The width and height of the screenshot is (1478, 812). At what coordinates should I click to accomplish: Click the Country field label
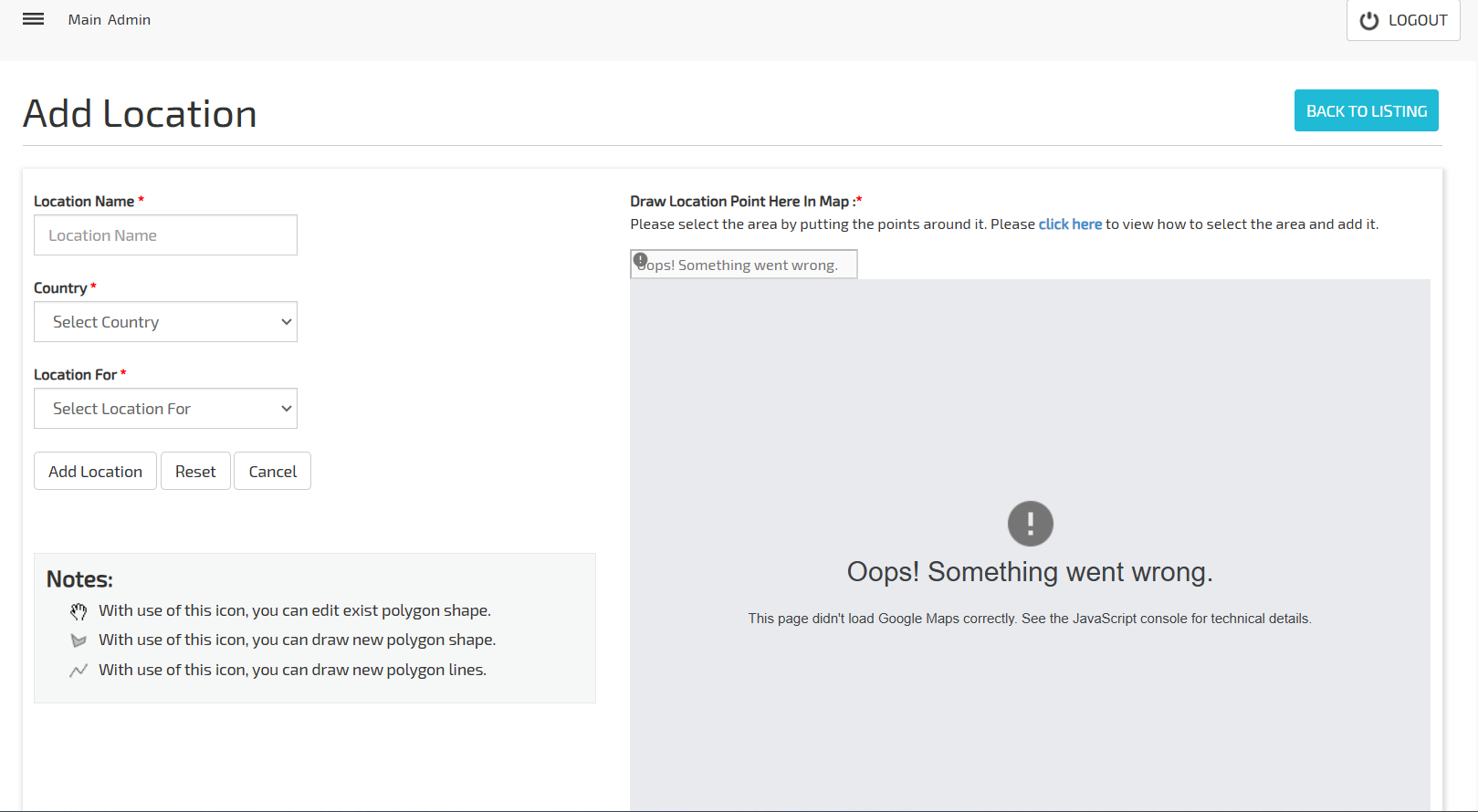(x=60, y=288)
